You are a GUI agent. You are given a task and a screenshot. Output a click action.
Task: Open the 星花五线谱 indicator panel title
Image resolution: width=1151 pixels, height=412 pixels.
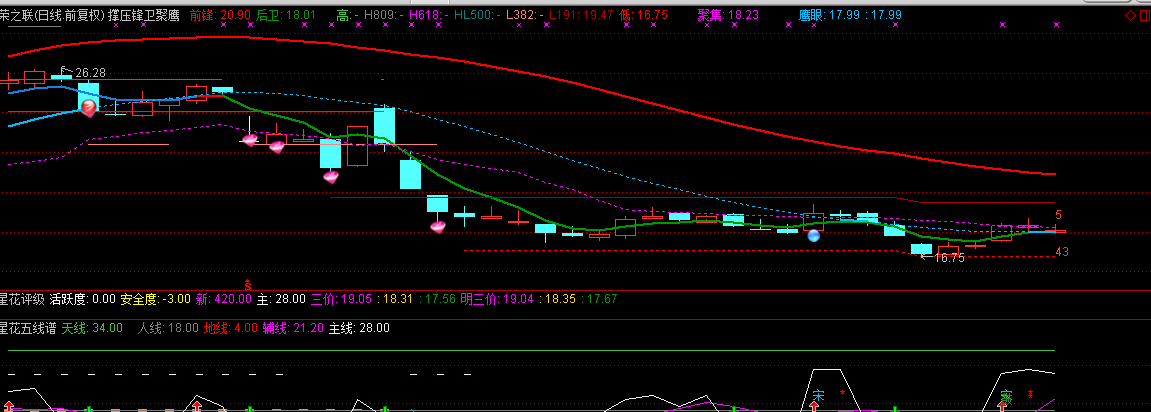(27, 328)
